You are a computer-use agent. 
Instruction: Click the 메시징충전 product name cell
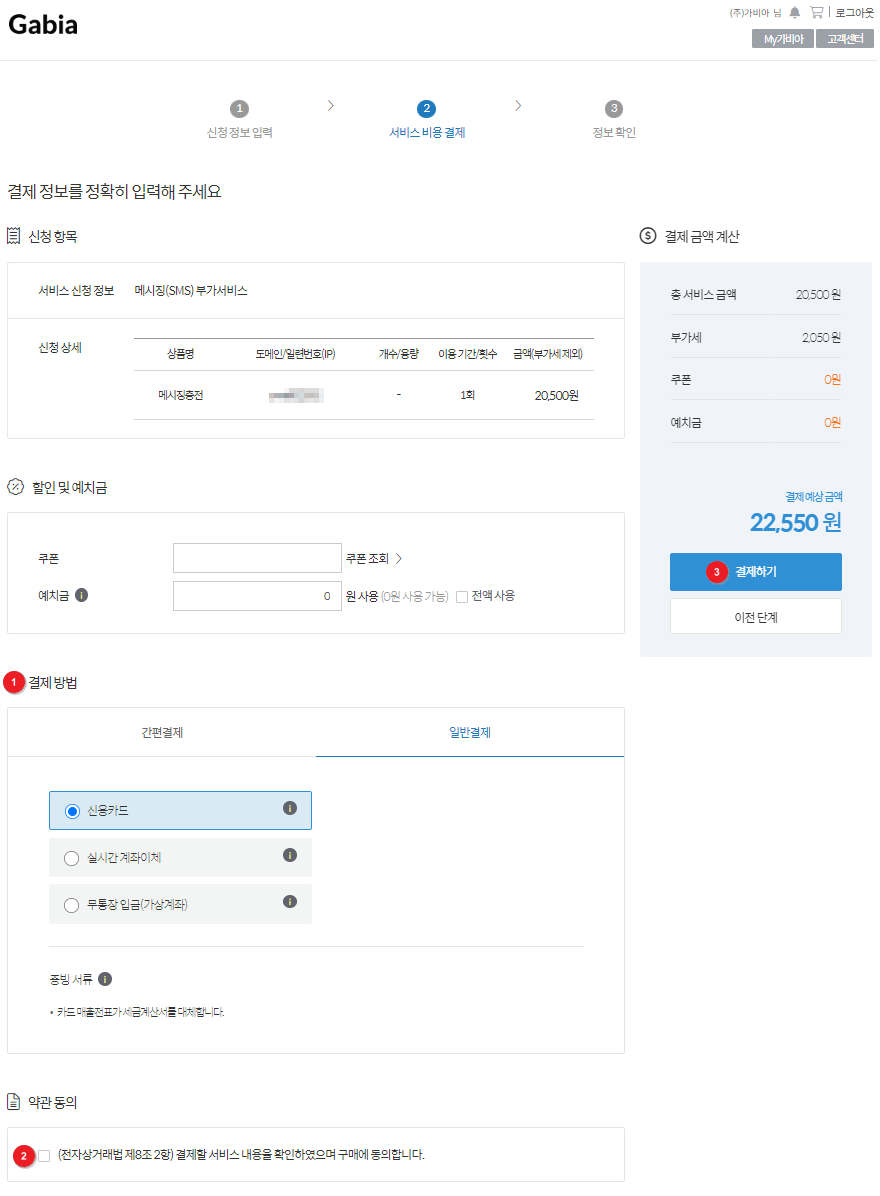pos(181,395)
